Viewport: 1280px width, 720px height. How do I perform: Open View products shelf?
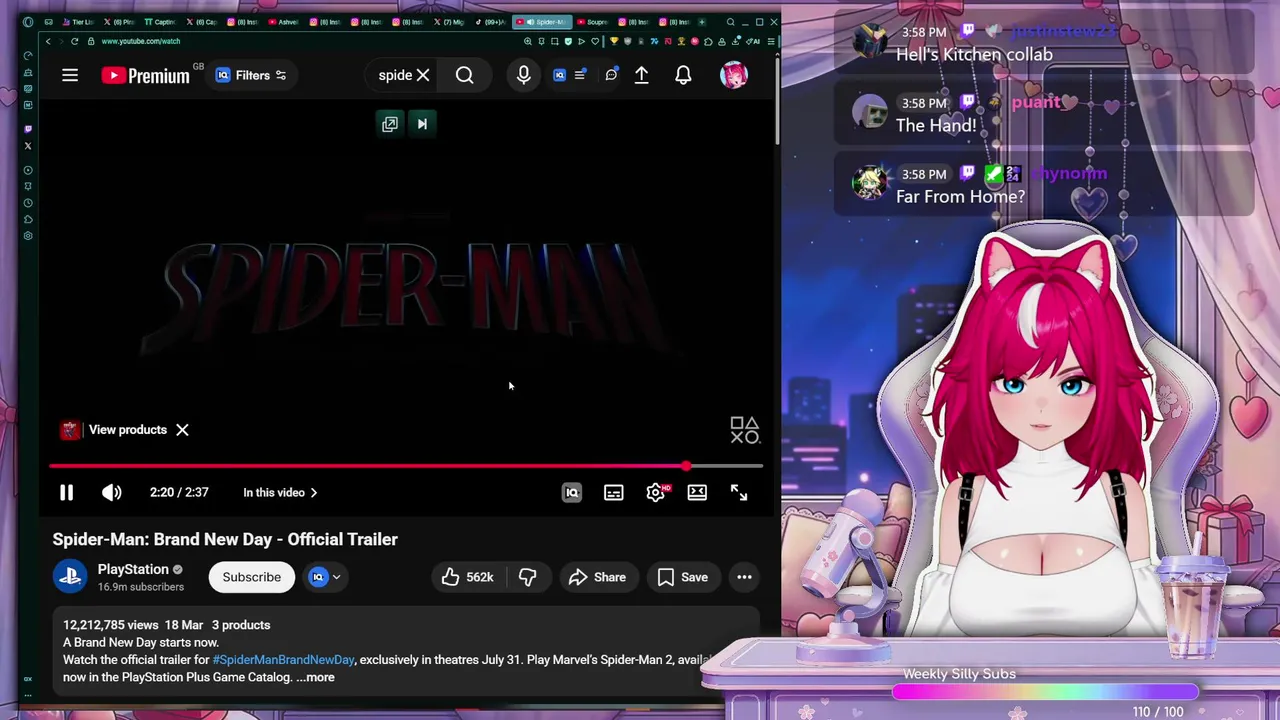tap(114, 430)
